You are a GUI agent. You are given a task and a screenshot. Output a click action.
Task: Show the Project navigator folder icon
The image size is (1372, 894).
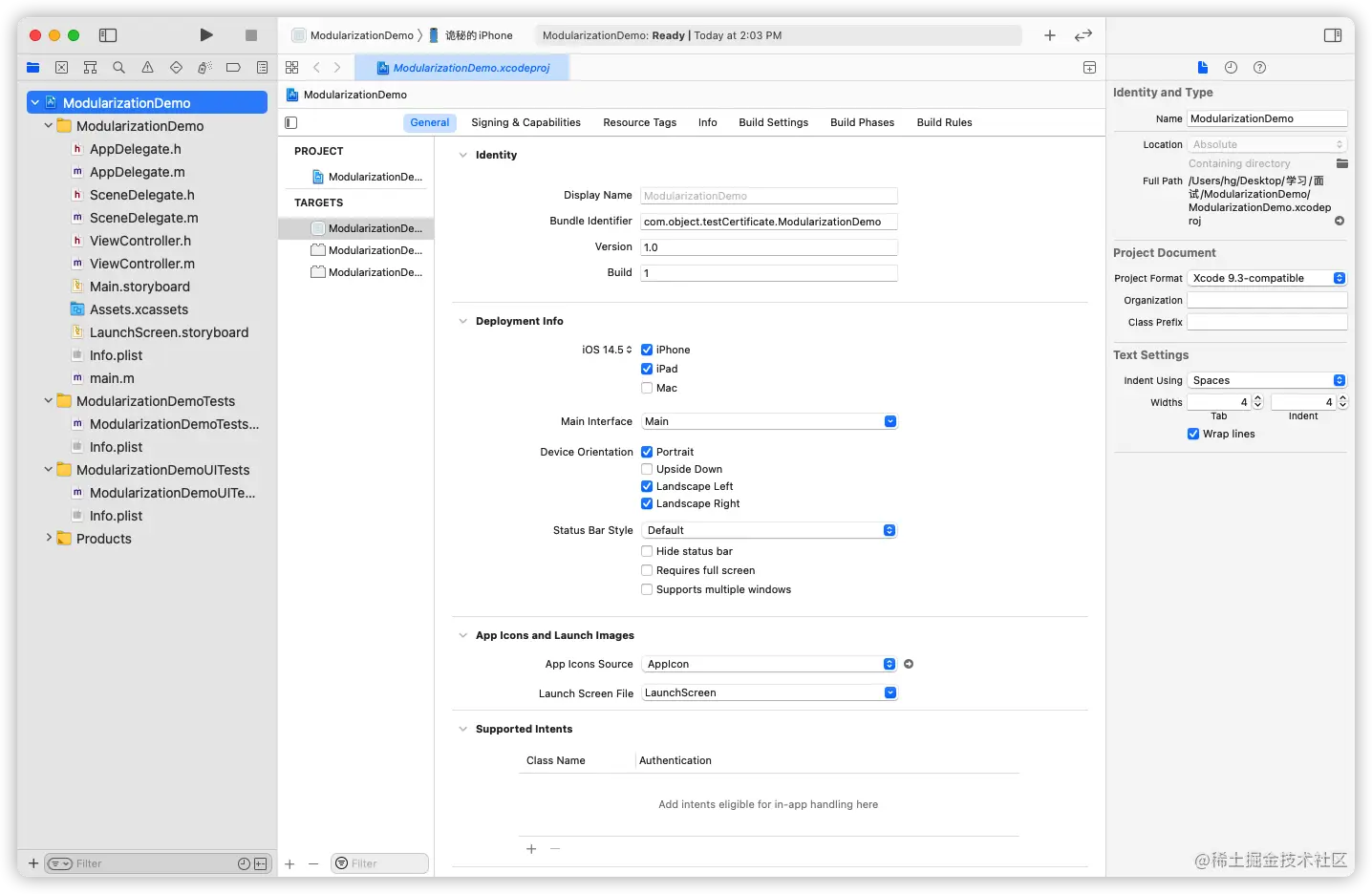(x=33, y=68)
